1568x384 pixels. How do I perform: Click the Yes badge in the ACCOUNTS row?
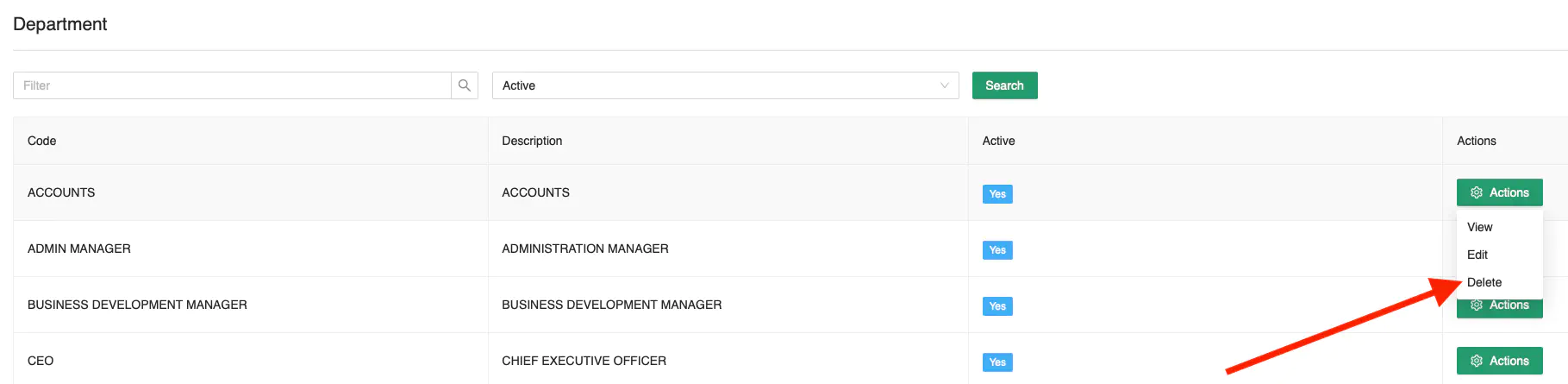pyautogui.click(x=996, y=194)
